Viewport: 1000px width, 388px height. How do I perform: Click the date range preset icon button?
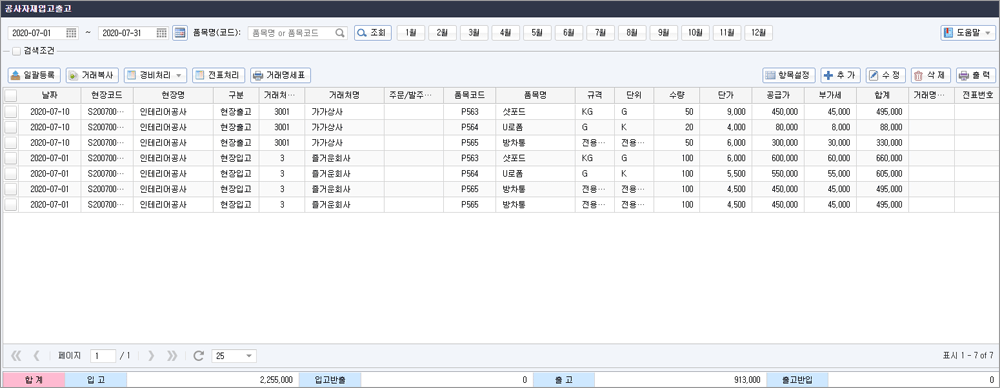pos(180,33)
